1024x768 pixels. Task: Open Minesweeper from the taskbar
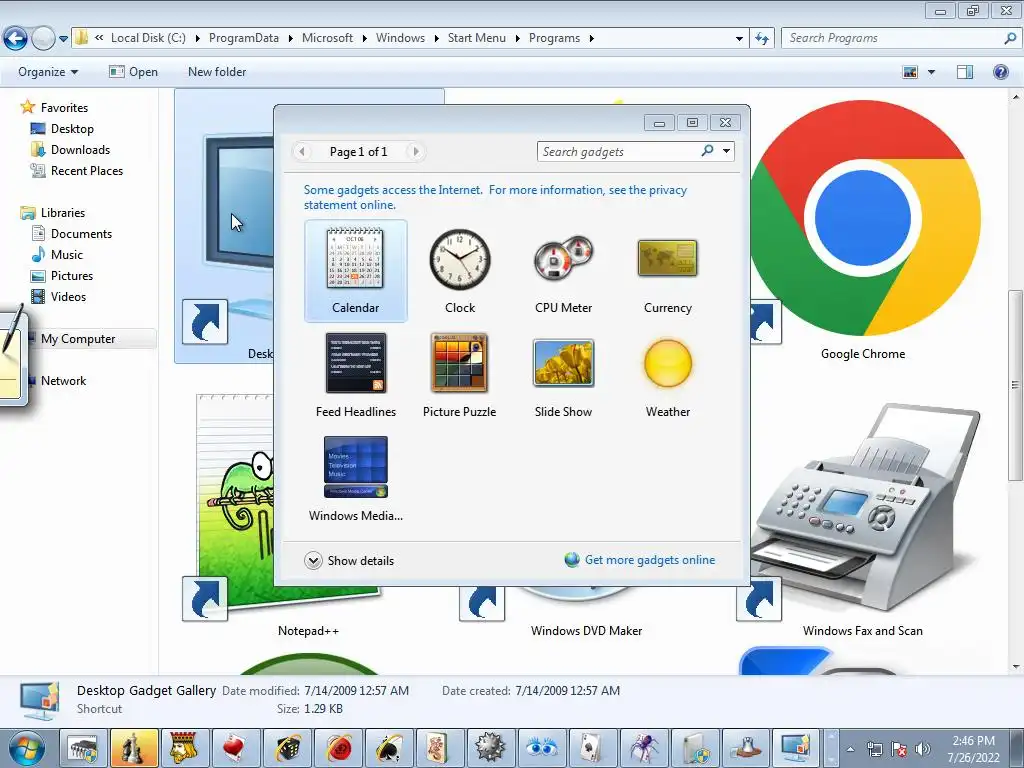point(490,748)
